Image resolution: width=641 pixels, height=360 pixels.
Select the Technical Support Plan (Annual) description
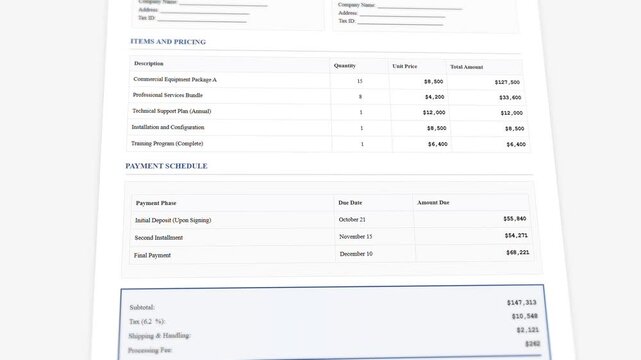point(172,111)
